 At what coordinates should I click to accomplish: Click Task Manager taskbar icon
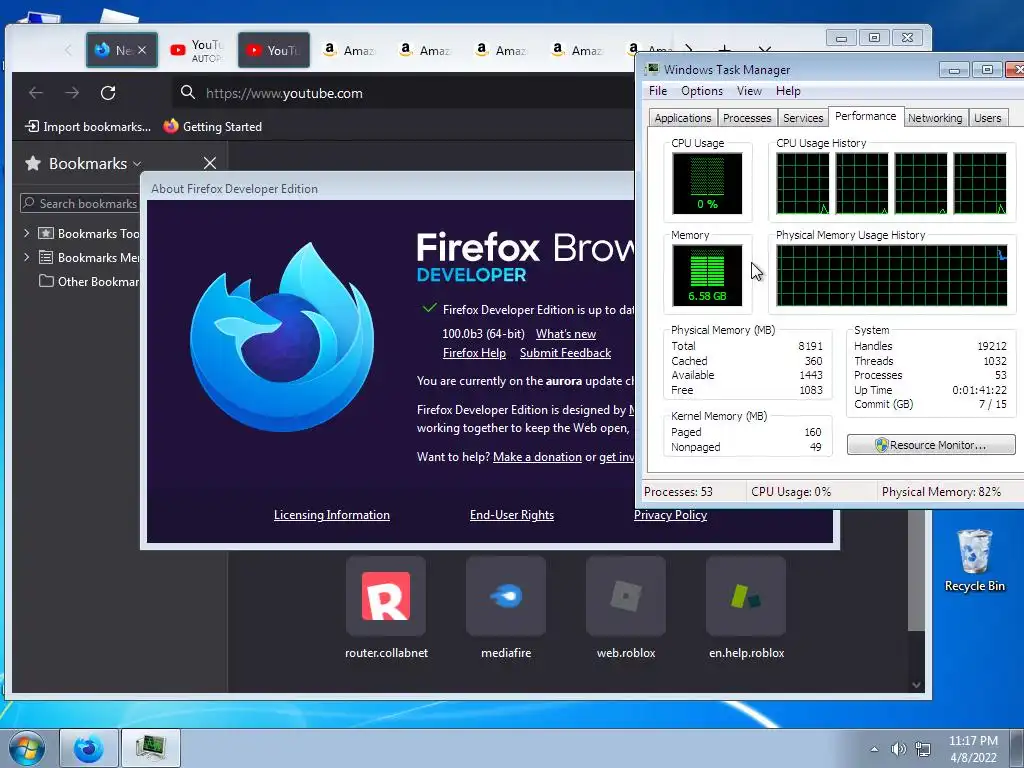click(x=151, y=748)
